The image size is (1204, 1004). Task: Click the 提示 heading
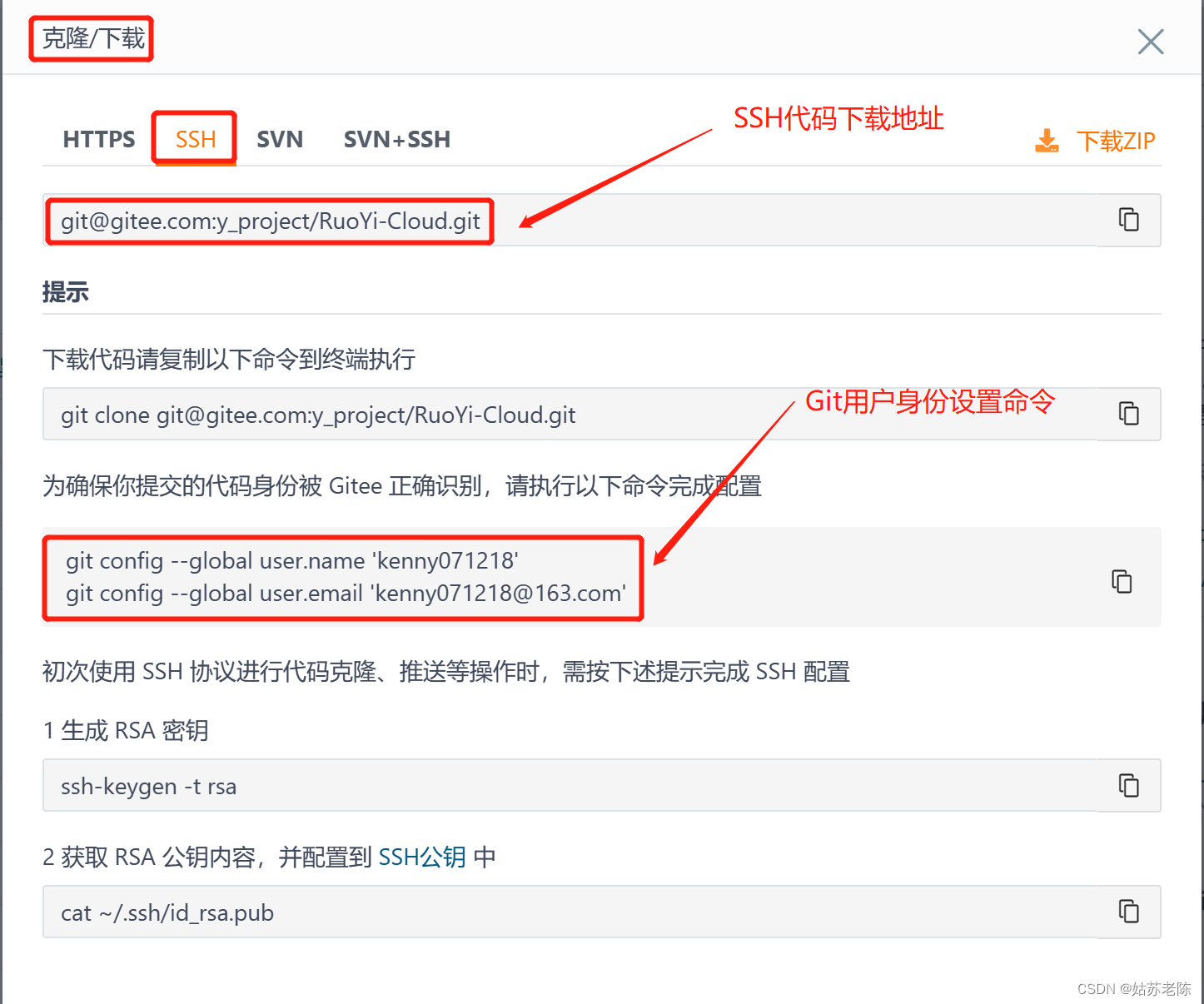click(x=66, y=292)
